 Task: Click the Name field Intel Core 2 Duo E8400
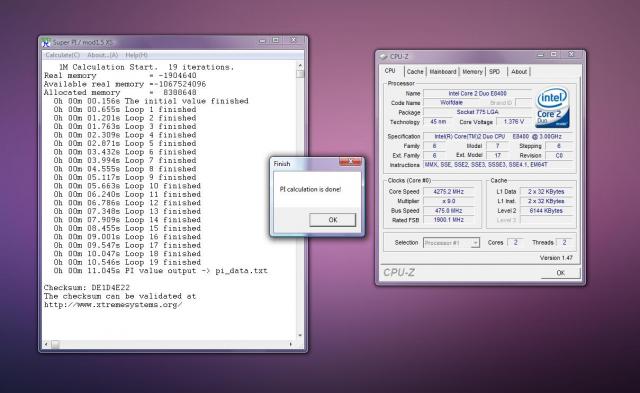point(477,93)
